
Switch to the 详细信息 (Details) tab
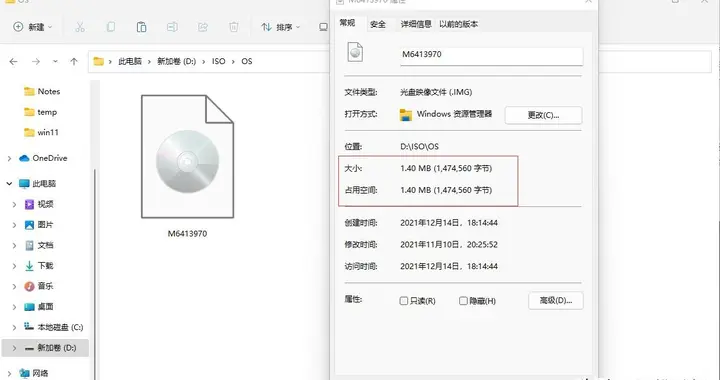(x=416, y=24)
